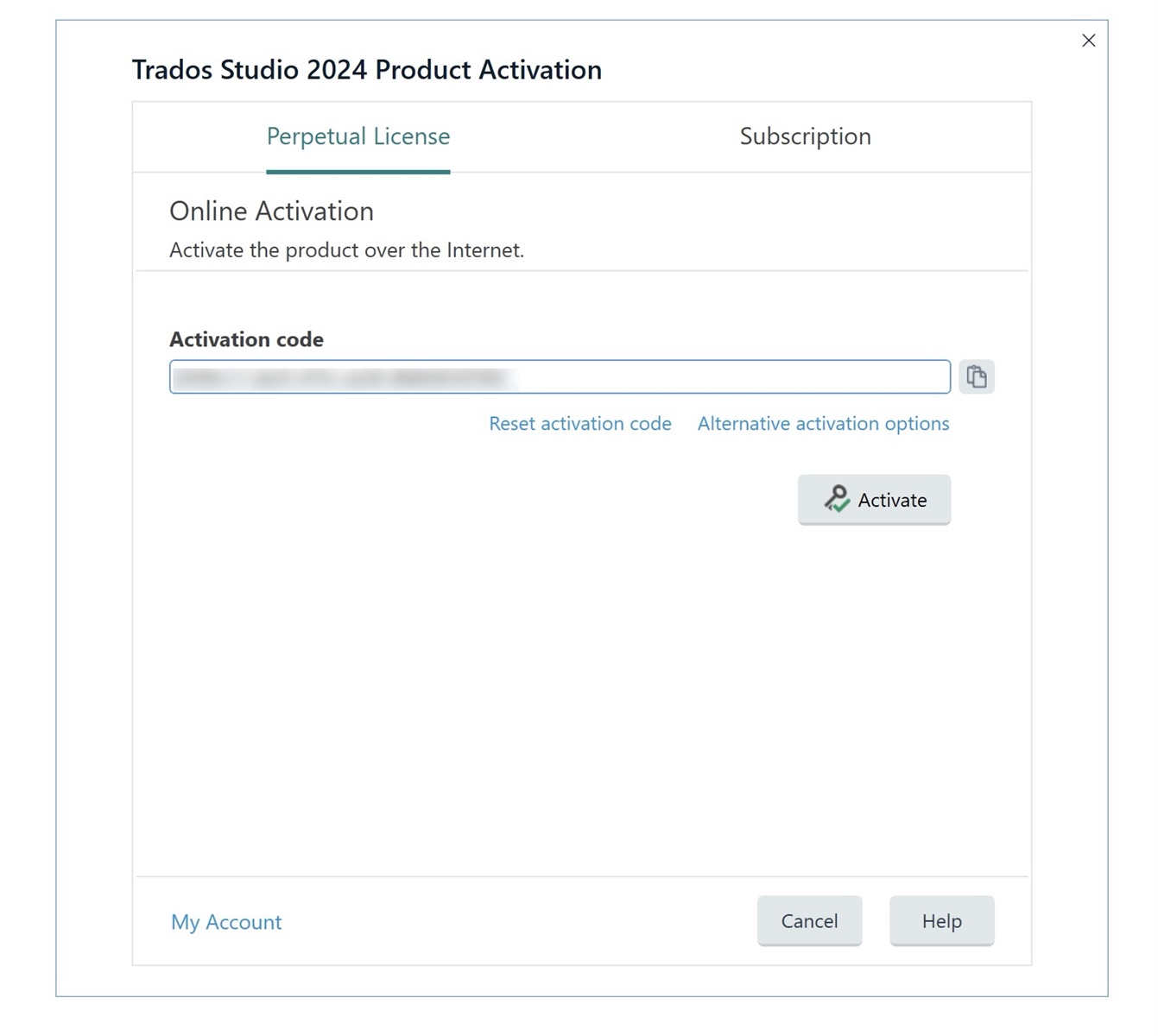Click the Alternative activation options blue text
This screenshot has width=1158, height=1036.
pos(822,423)
